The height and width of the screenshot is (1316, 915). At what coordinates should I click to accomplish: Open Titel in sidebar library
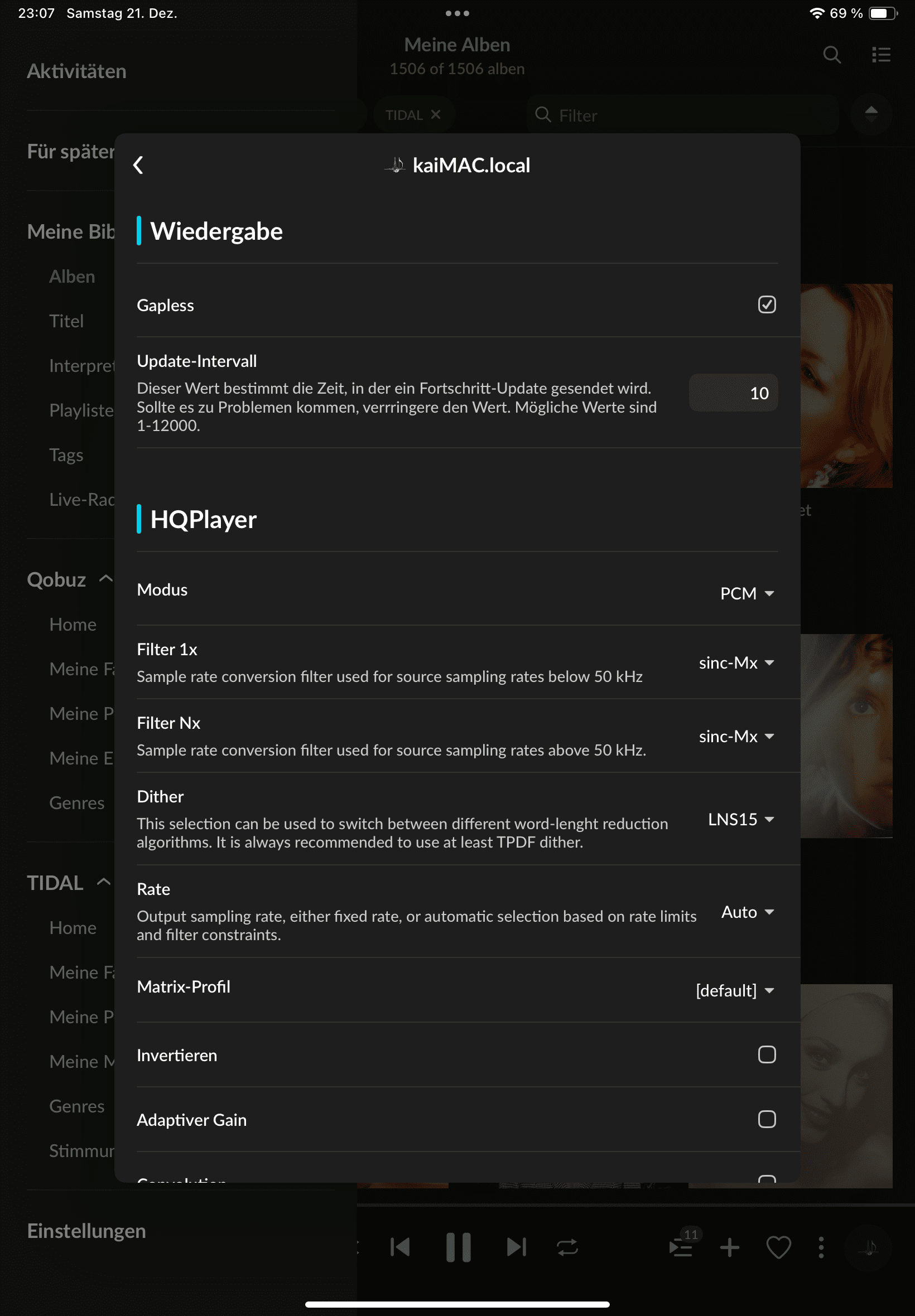[66, 321]
